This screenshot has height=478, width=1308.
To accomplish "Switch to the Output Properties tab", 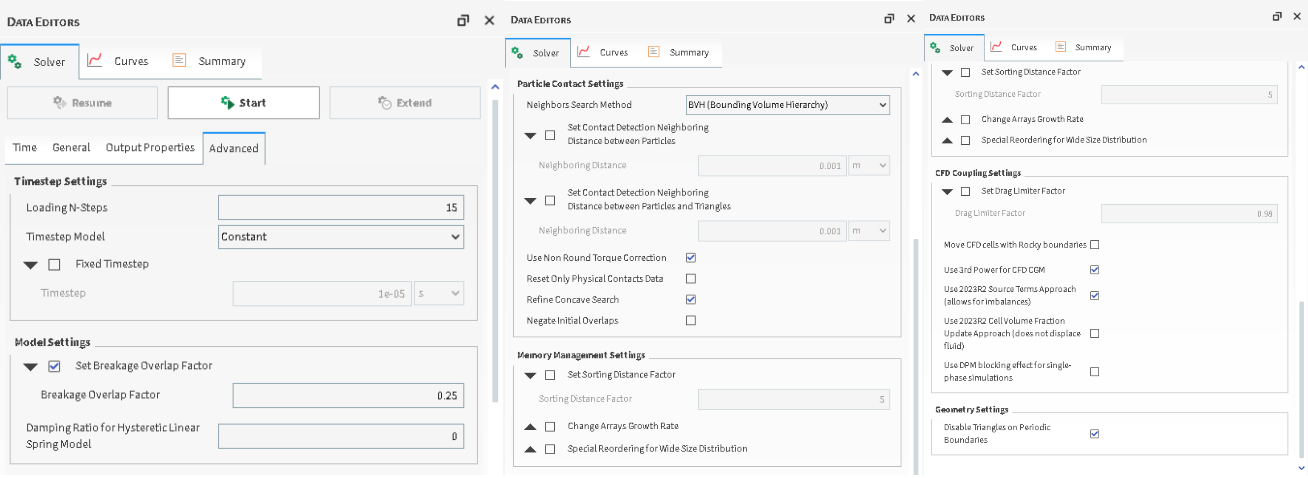I will click(150, 148).
